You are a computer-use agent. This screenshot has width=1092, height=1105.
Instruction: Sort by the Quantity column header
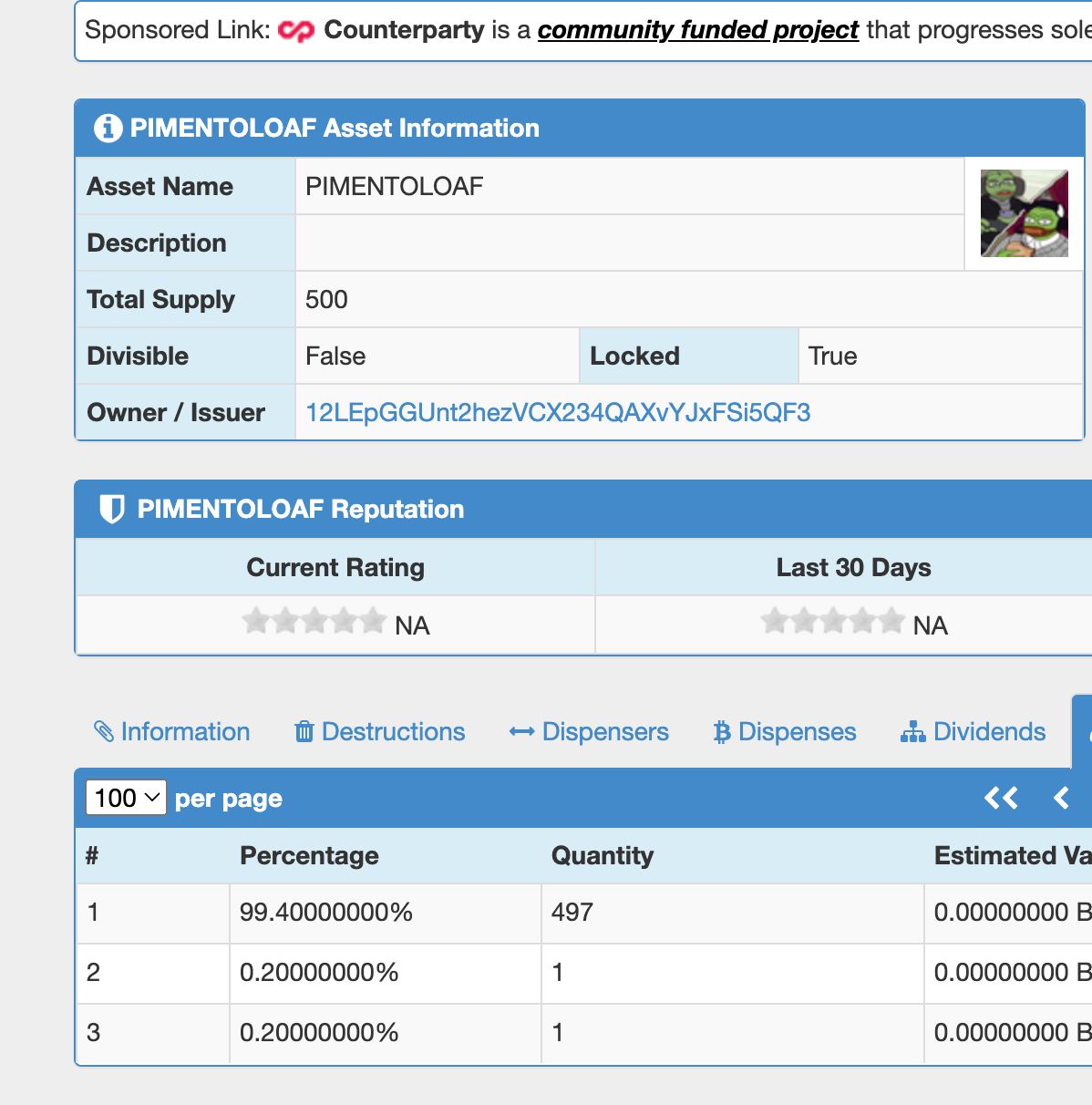(x=603, y=856)
